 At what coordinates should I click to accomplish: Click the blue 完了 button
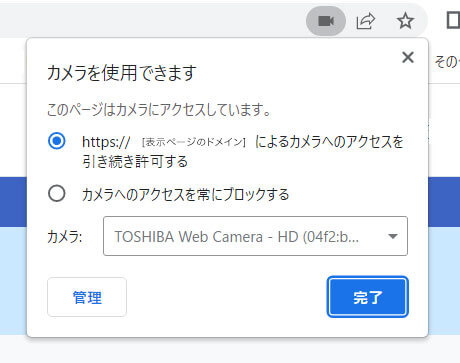[368, 297]
